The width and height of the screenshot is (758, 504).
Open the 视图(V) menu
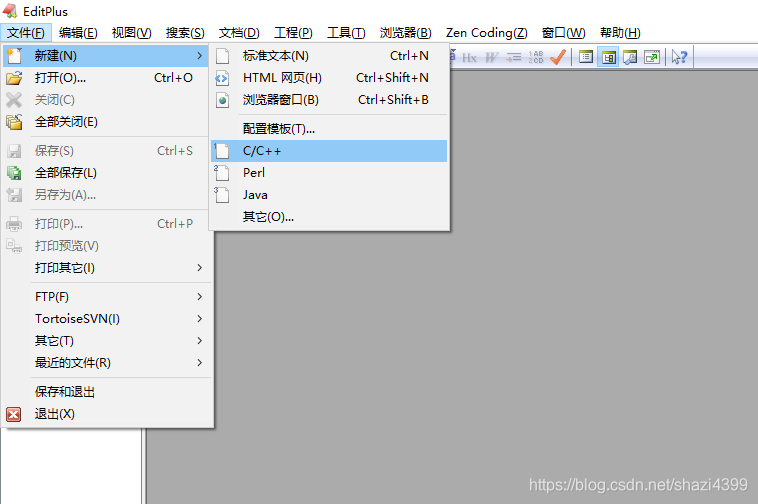point(131,33)
